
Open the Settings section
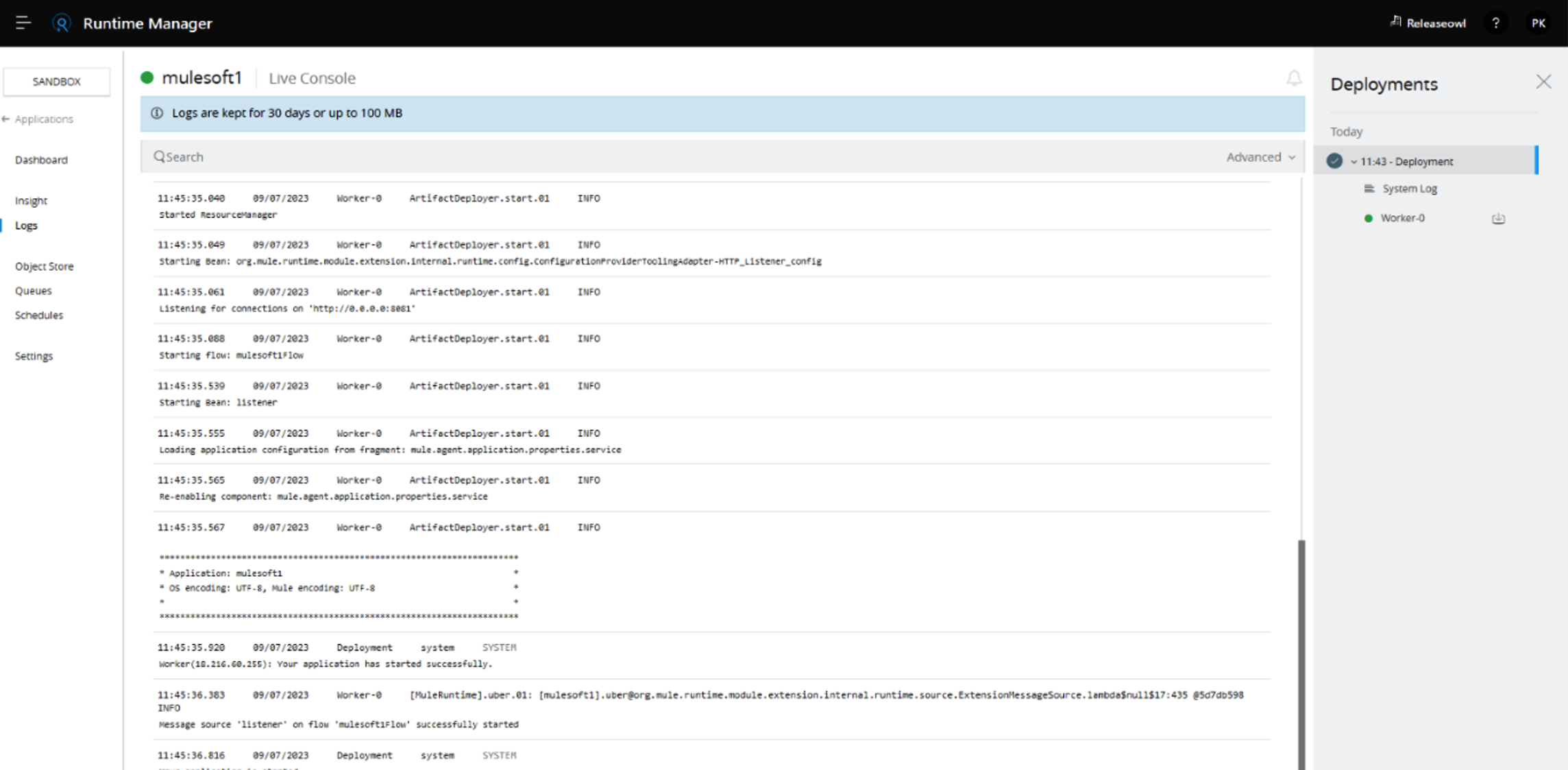[x=34, y=356]
